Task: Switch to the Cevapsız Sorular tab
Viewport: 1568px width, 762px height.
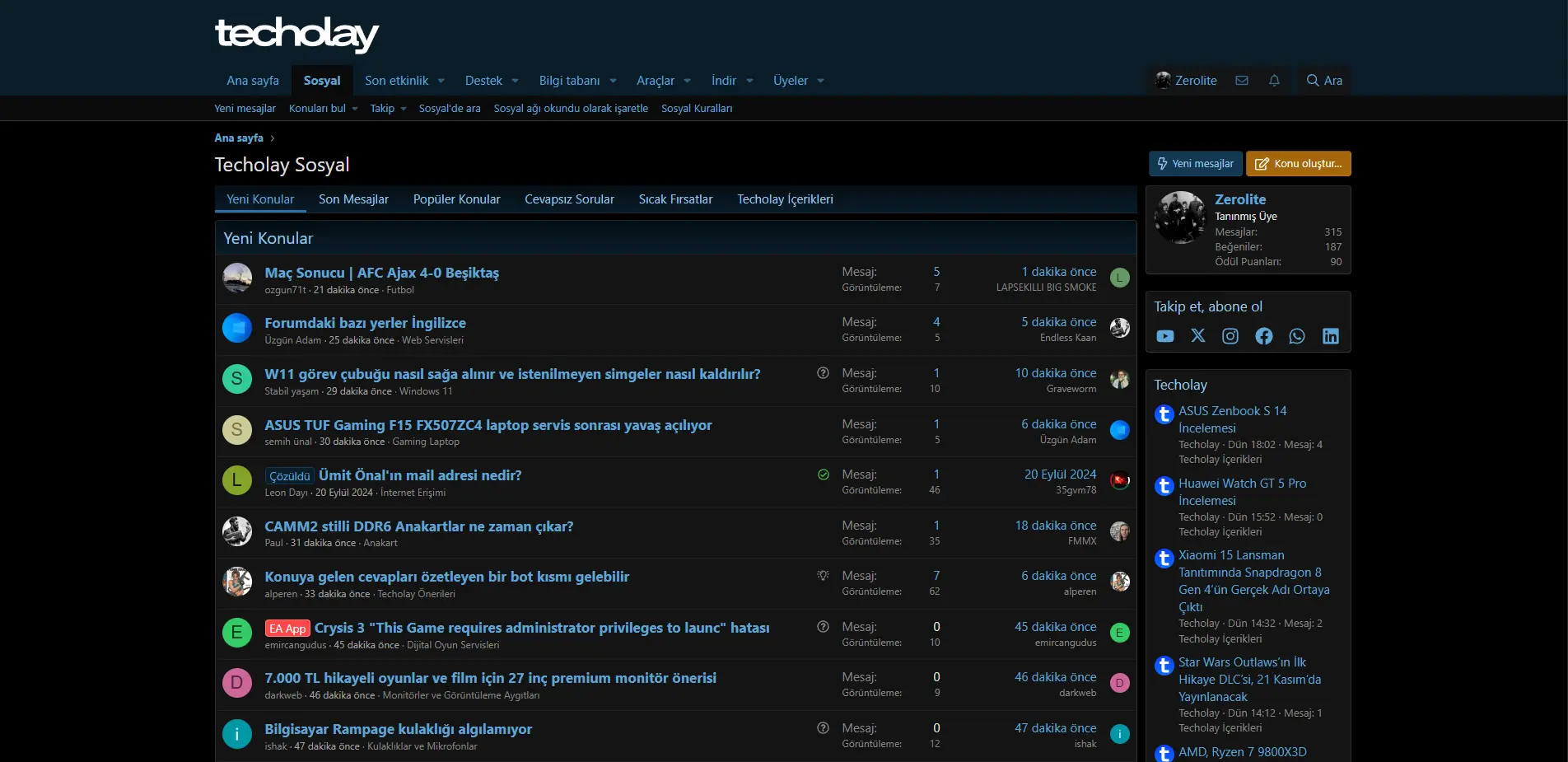Action: click(569, 199)
